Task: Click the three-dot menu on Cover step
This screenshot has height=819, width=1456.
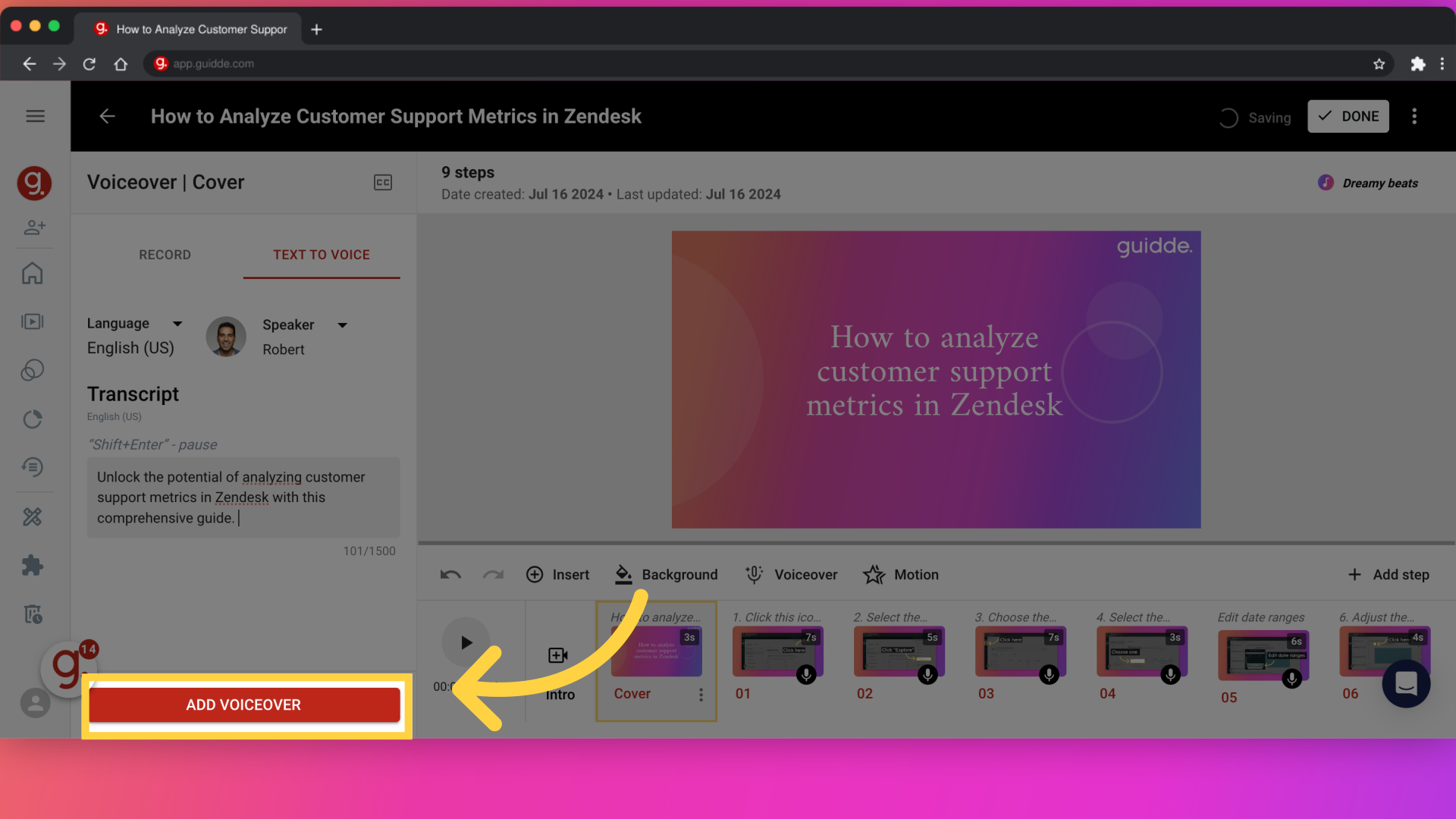Action: [x=701, y=694]
